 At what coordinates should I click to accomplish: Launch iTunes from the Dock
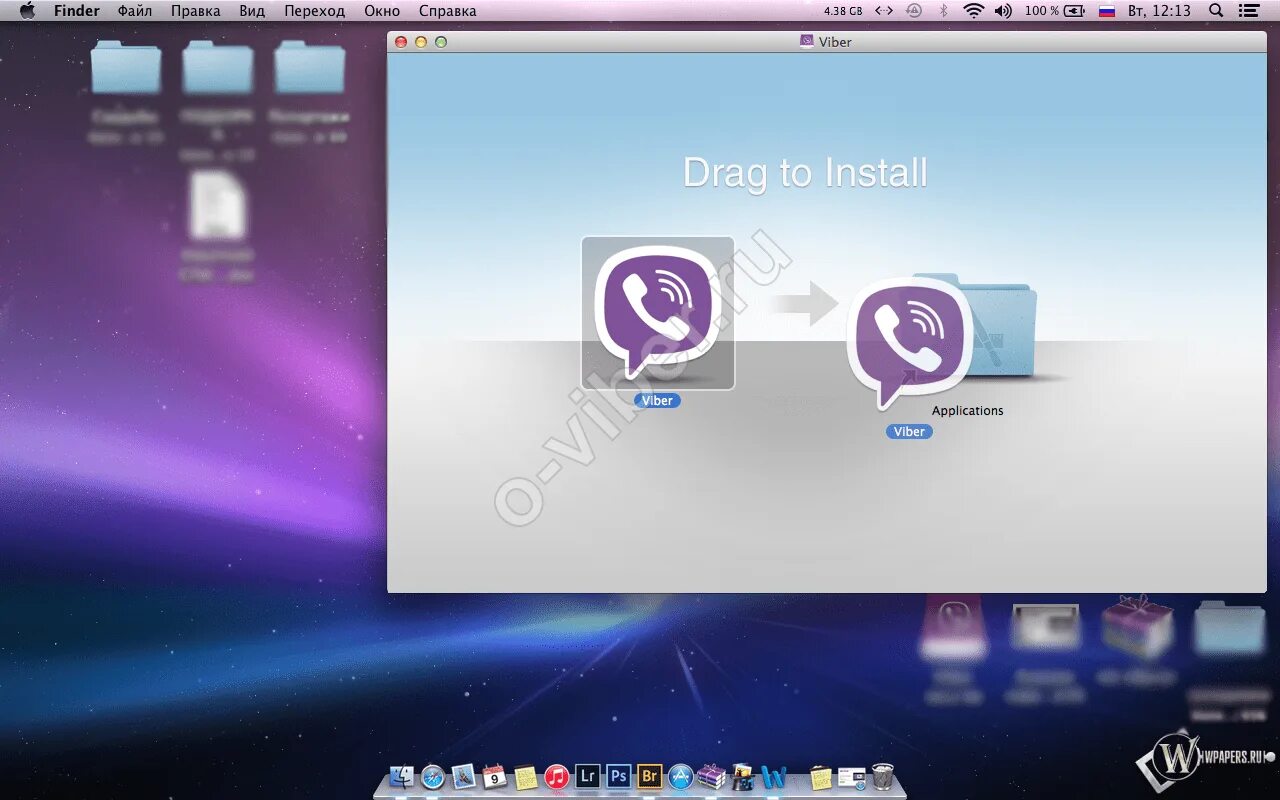click(556, 776)
